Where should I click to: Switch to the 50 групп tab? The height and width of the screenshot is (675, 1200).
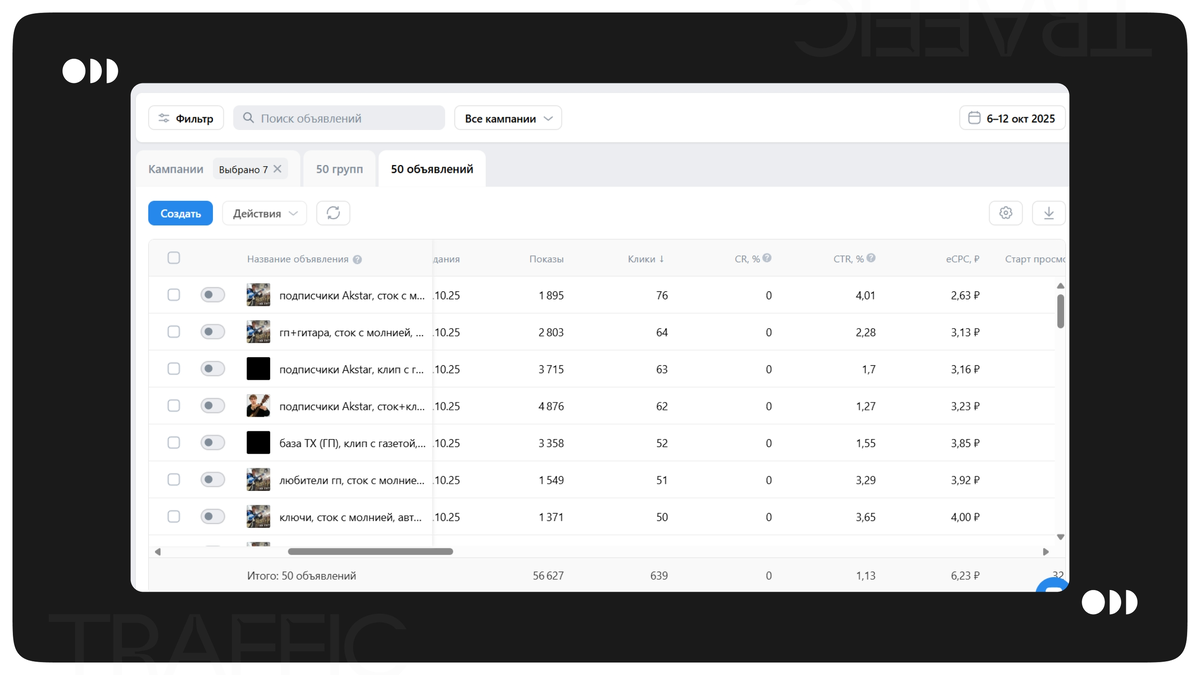tap(339, 169)
